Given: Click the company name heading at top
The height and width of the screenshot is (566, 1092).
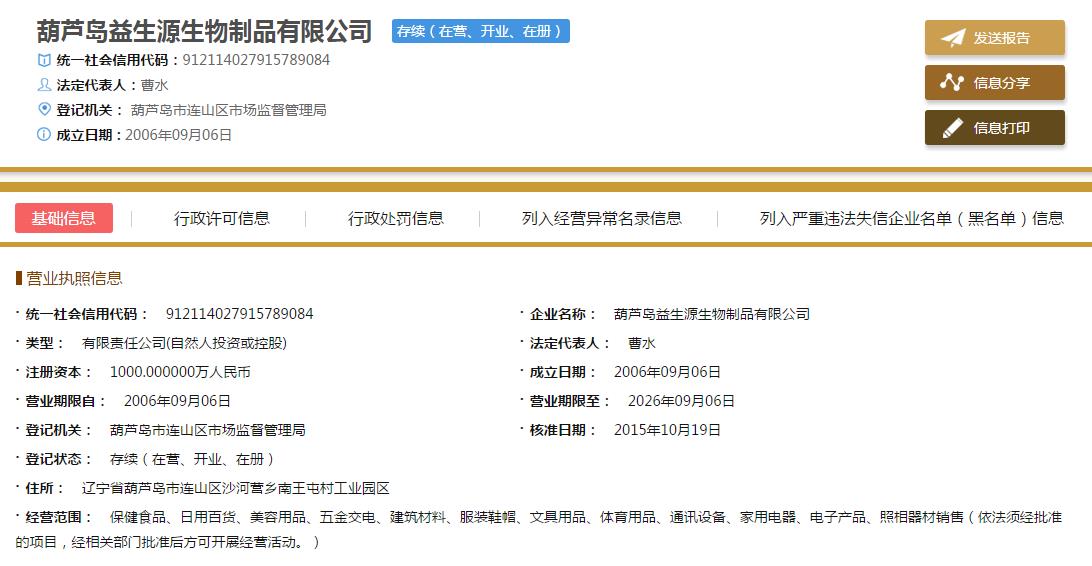Looking at the screenshot, I should (x=204, y=31).
